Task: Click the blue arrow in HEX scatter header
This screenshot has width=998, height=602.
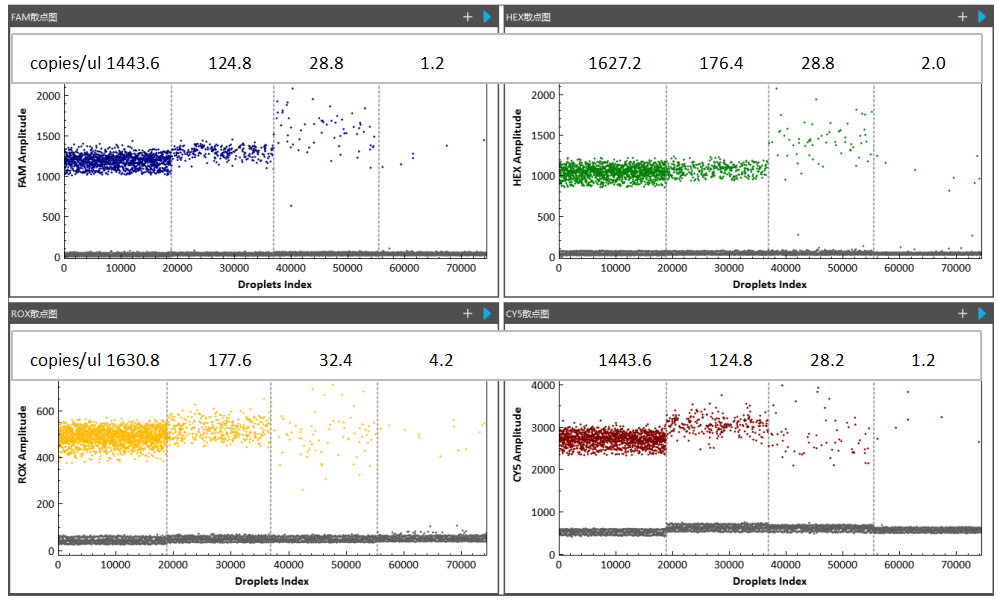Action: click(982, 17)
